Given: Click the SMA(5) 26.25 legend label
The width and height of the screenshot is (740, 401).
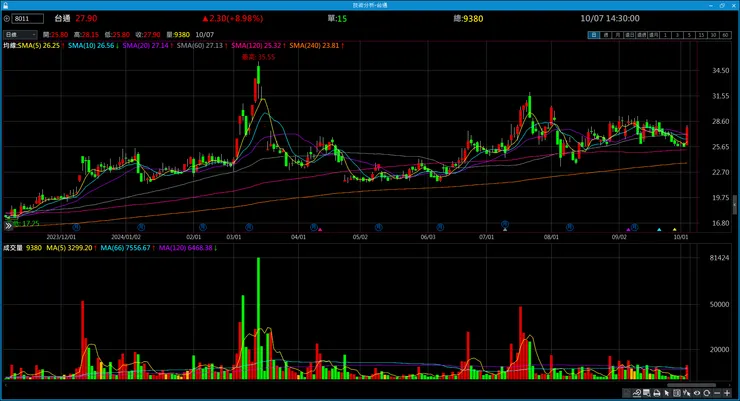Looking at the screenshot, I should point(39,45).
